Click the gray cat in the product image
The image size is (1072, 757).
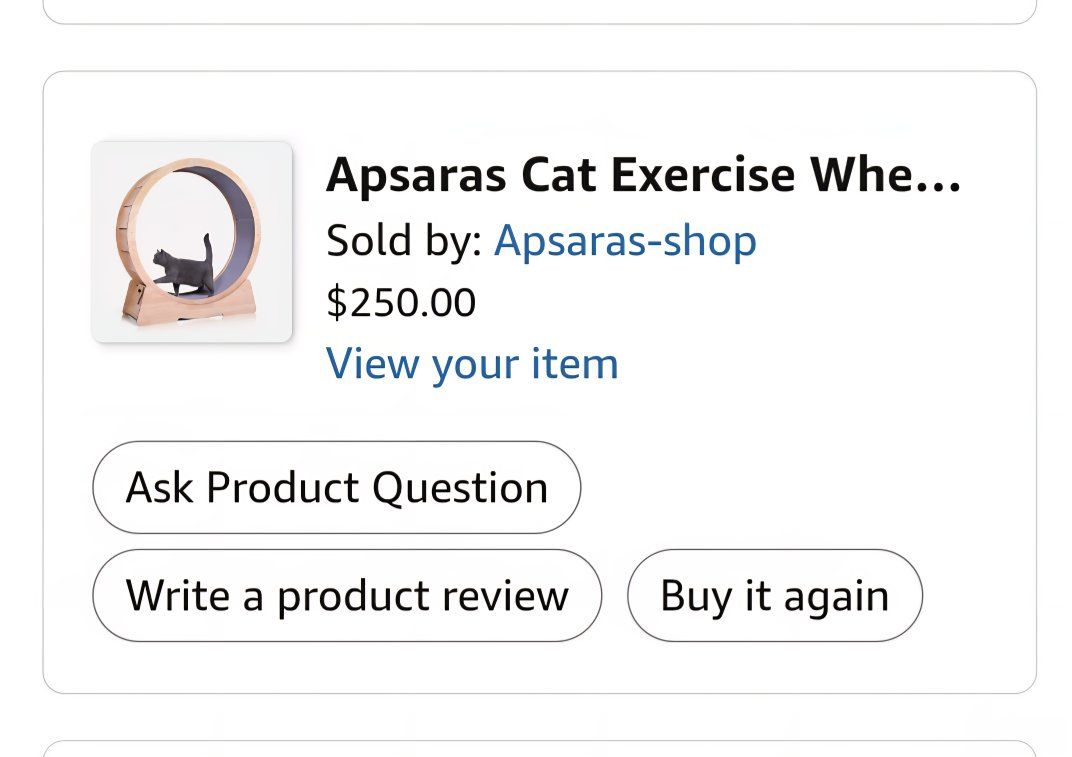(182, 268)
